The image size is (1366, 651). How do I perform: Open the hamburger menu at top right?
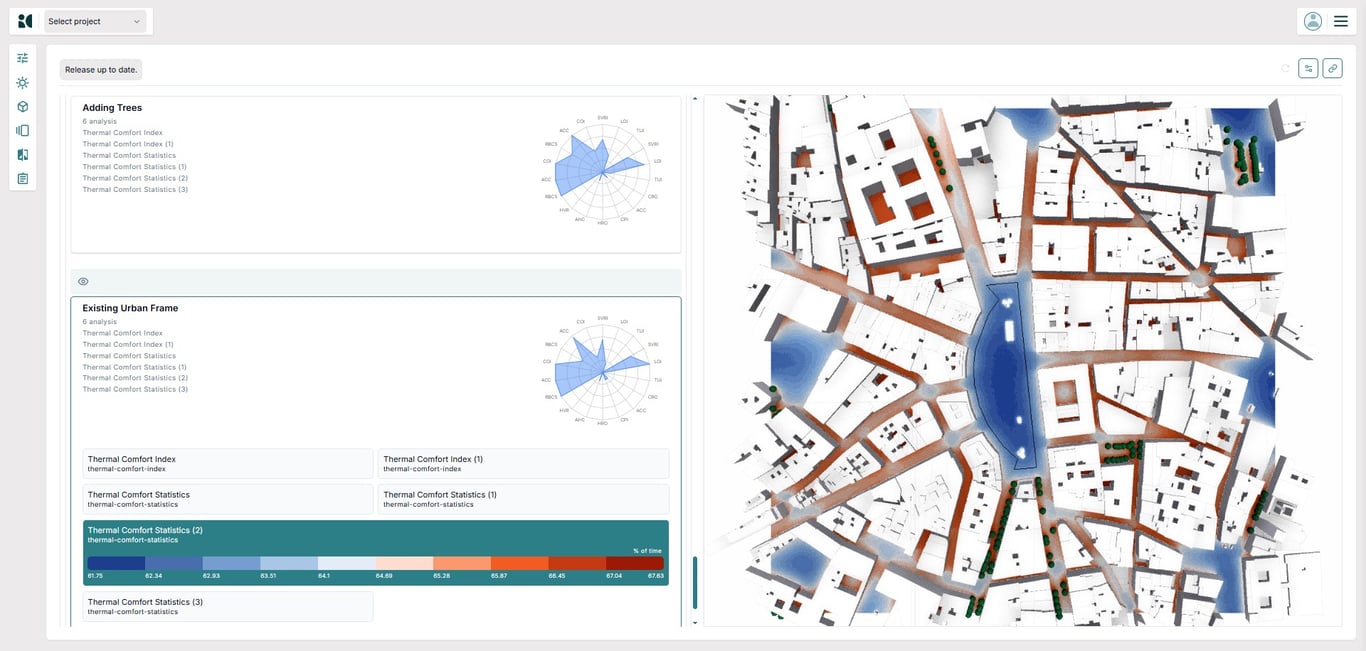click(1341, 21)
